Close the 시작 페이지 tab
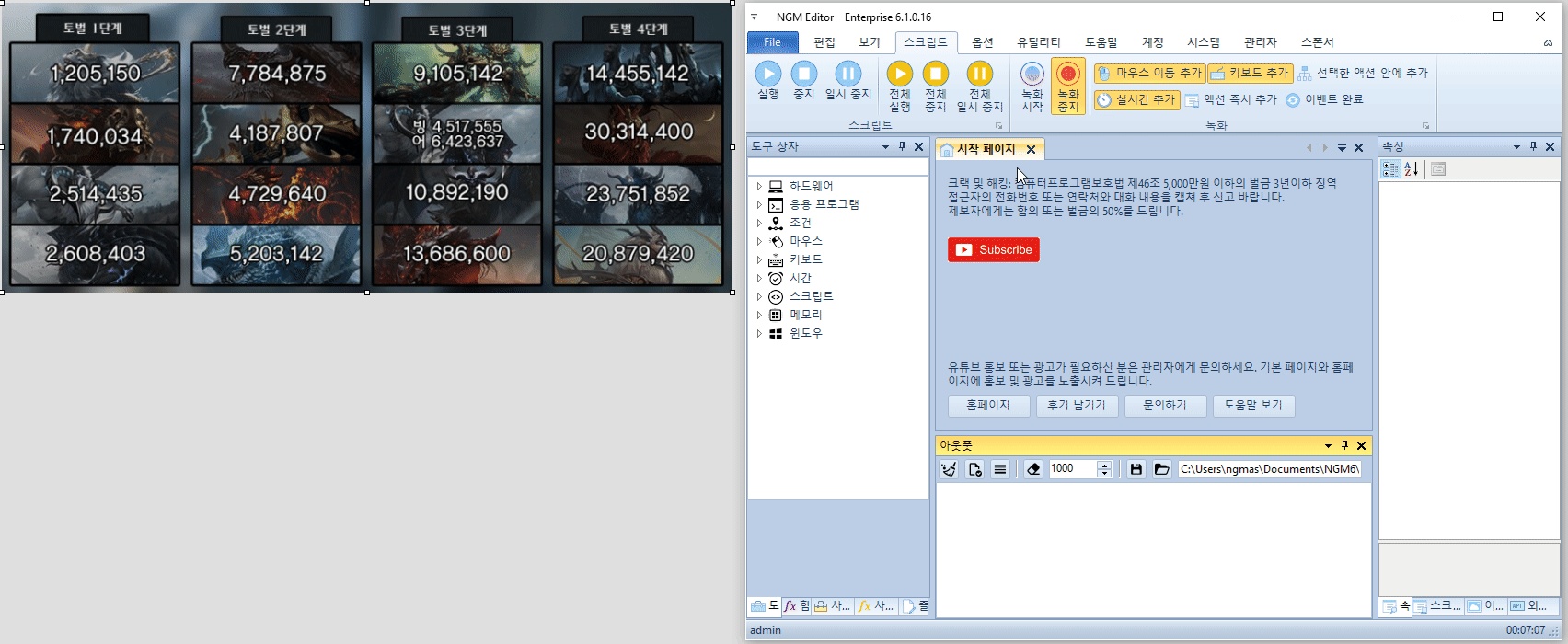This screenshot has width=1568, height=644. coord(1032,149)
